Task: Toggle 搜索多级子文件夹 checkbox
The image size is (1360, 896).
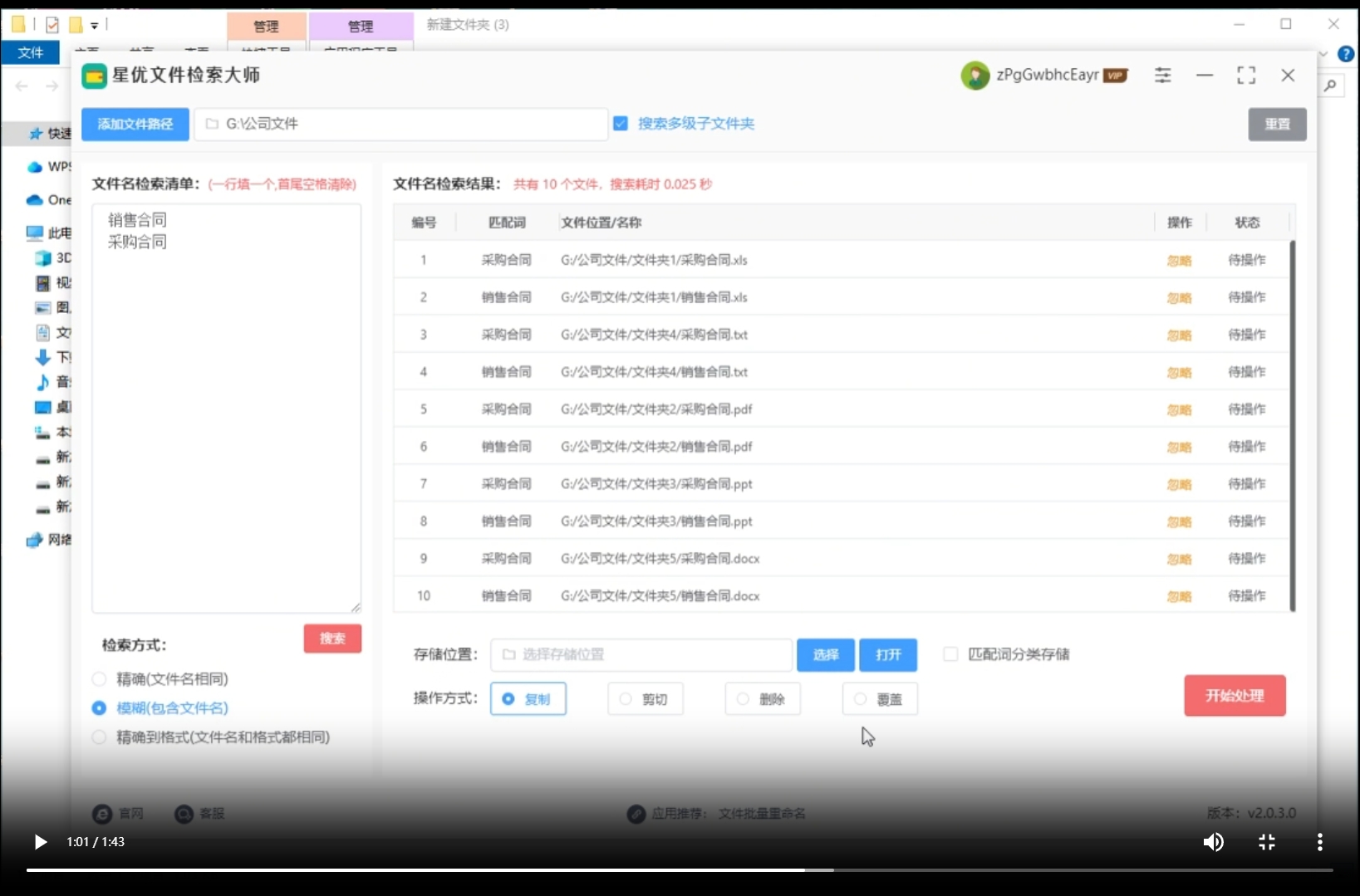Action: pyautogui.click(x=621, y=124)
